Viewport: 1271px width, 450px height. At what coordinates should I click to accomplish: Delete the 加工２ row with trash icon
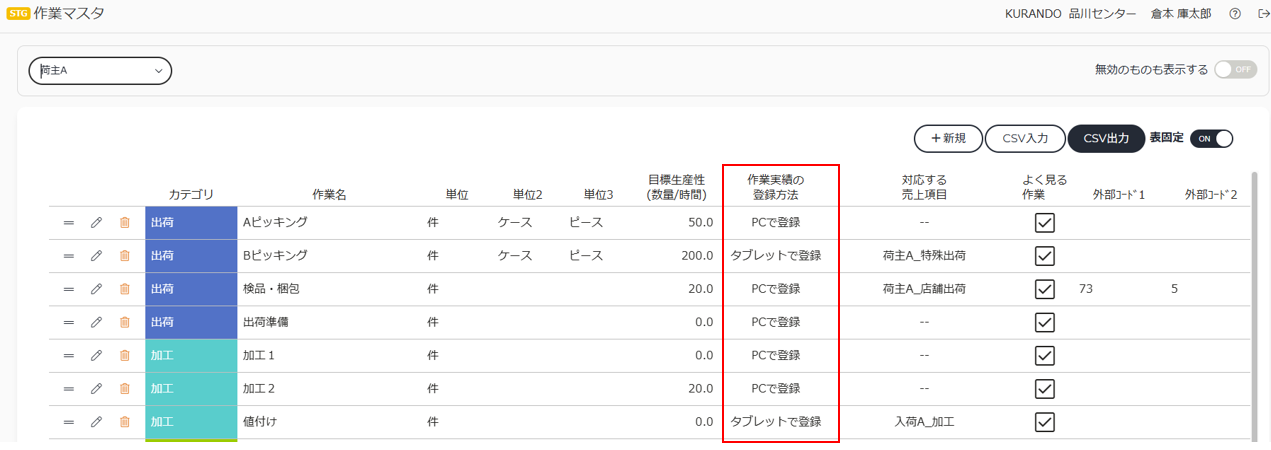(125, 388)
